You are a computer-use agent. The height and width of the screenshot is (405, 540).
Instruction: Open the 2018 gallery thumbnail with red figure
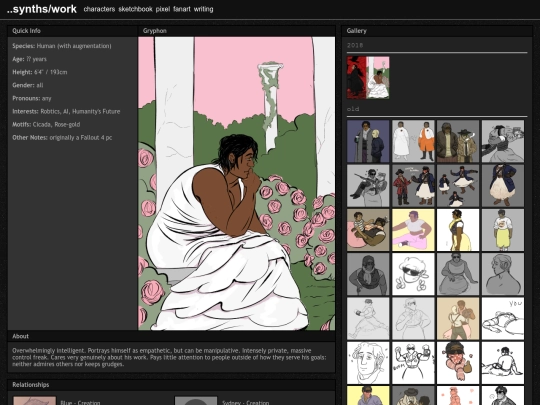[368, 78]
